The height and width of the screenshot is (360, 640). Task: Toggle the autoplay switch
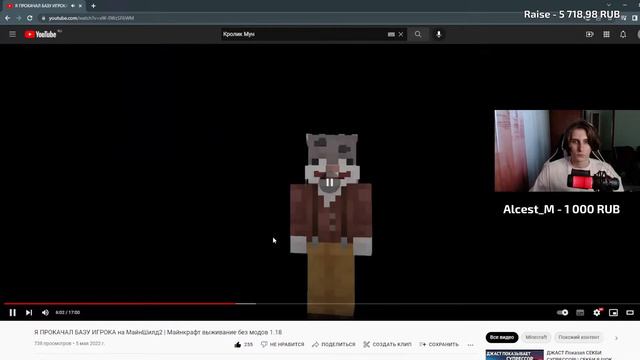pos(562,313)
